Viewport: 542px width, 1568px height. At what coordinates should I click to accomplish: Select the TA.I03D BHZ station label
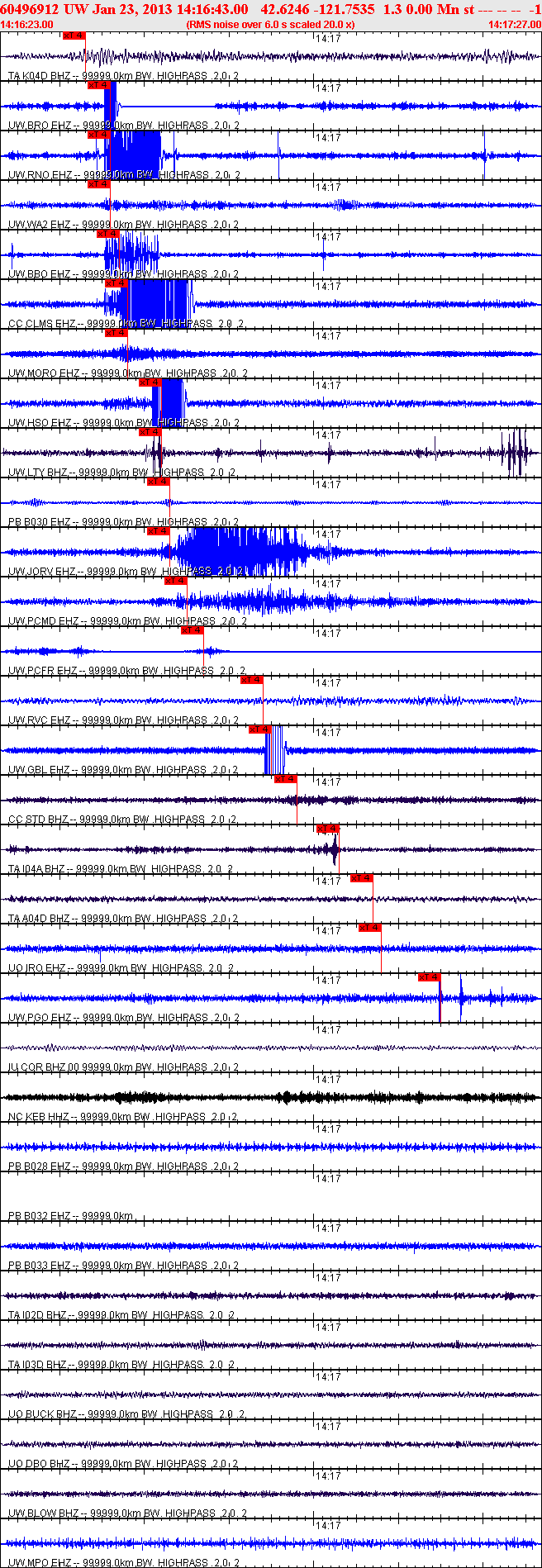point(36,1365)
